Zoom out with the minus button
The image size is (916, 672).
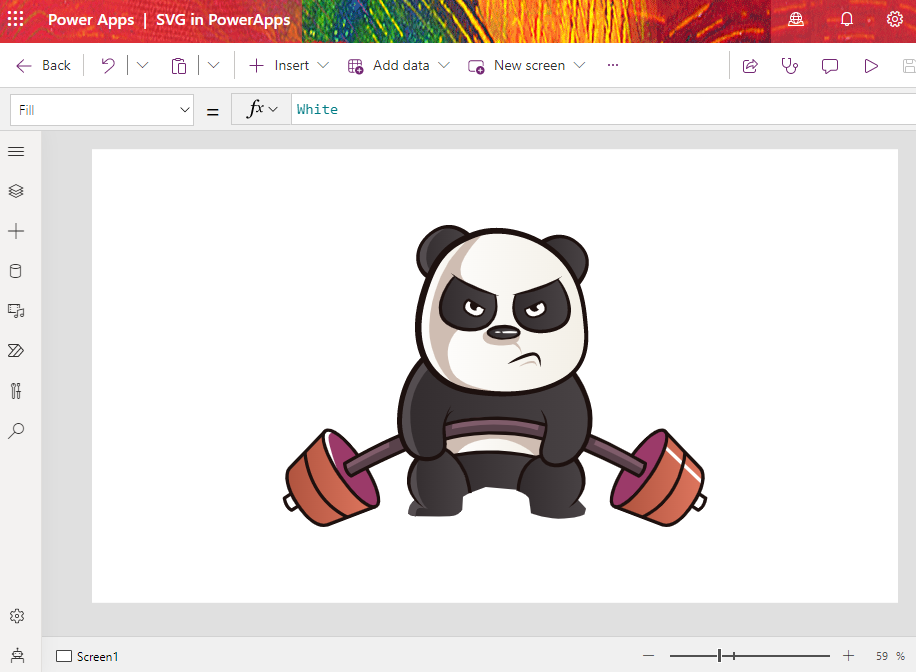pos(648,656)
